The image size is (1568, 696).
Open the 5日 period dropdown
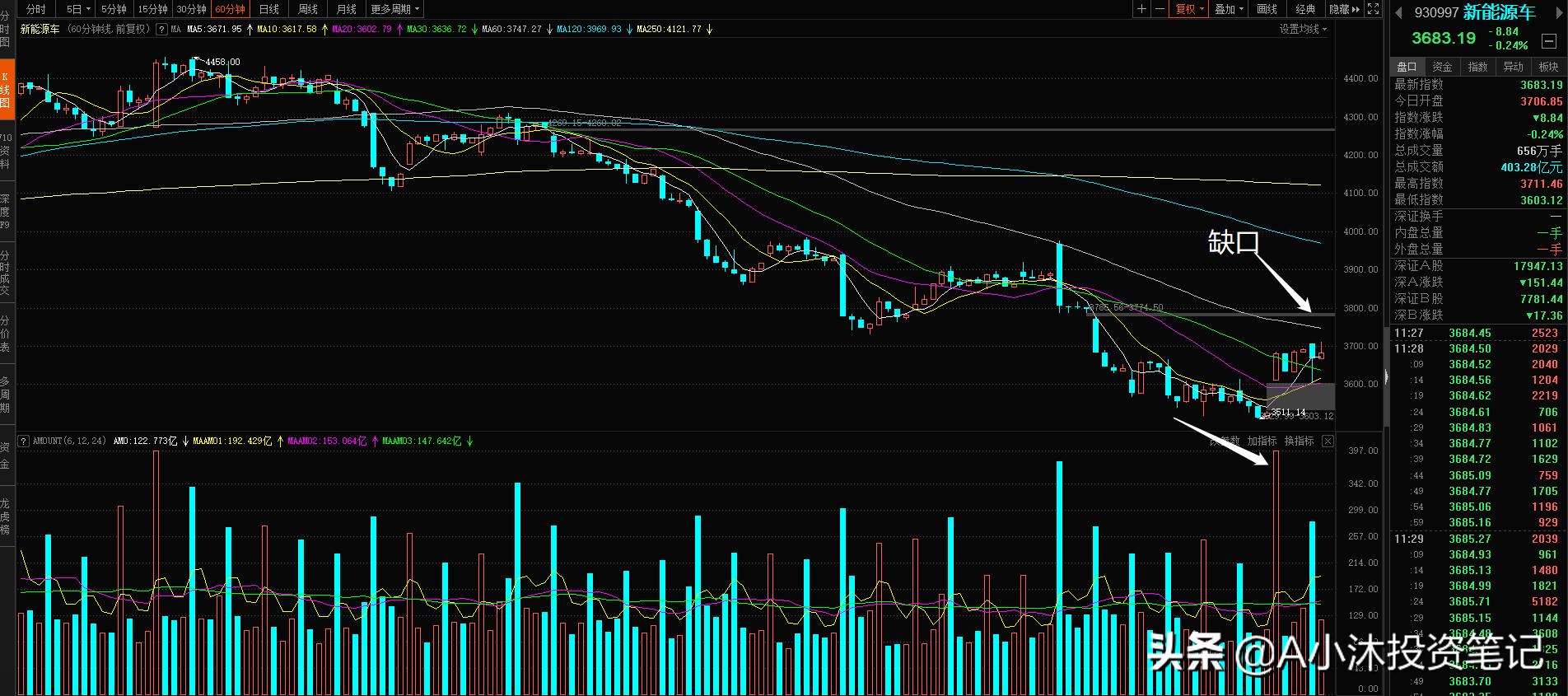coord(77,9)
